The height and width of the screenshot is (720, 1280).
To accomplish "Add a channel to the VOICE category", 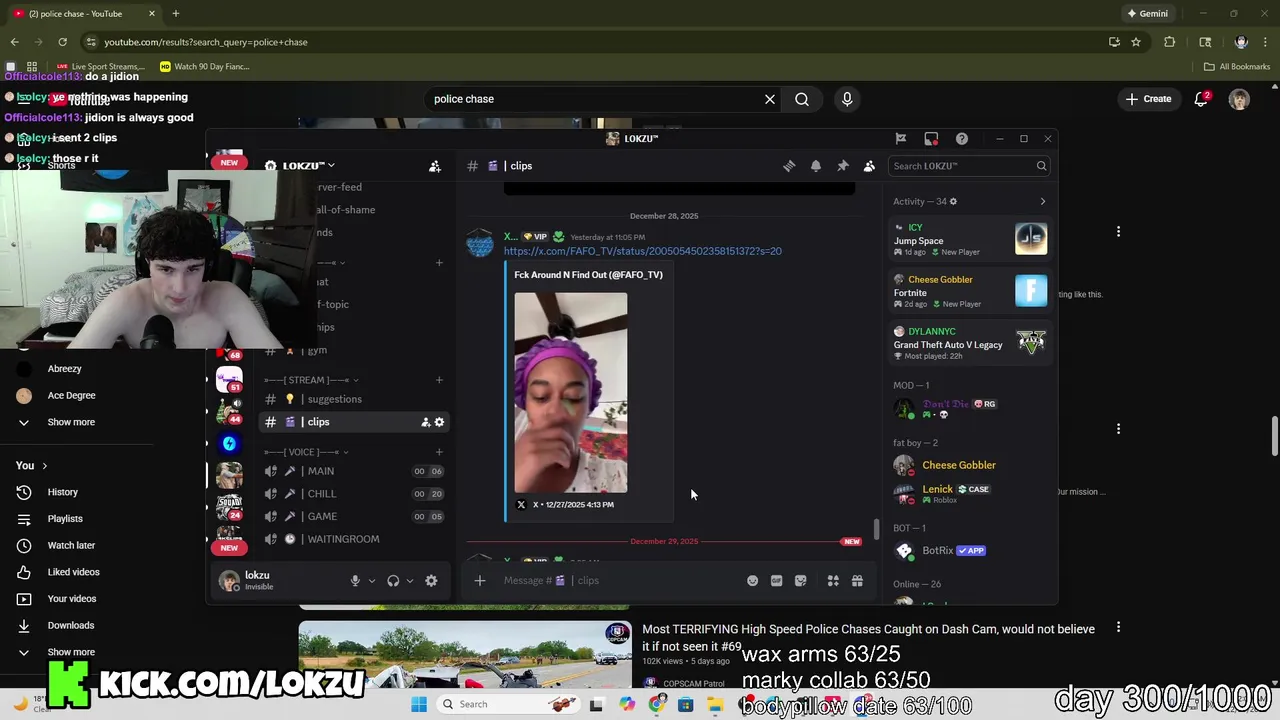I will 439,452.
